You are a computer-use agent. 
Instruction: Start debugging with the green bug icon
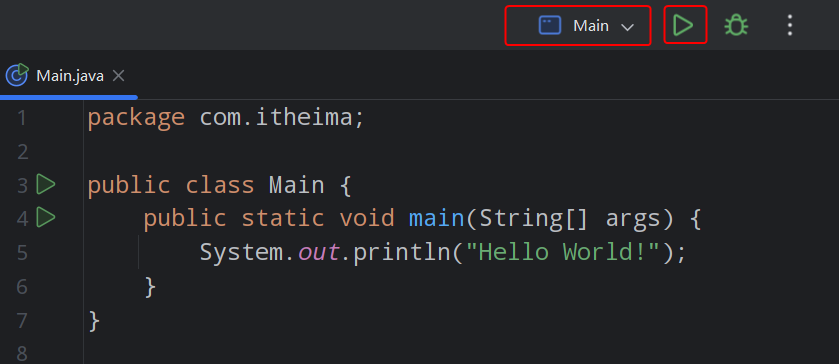click(x=736, y=25)
